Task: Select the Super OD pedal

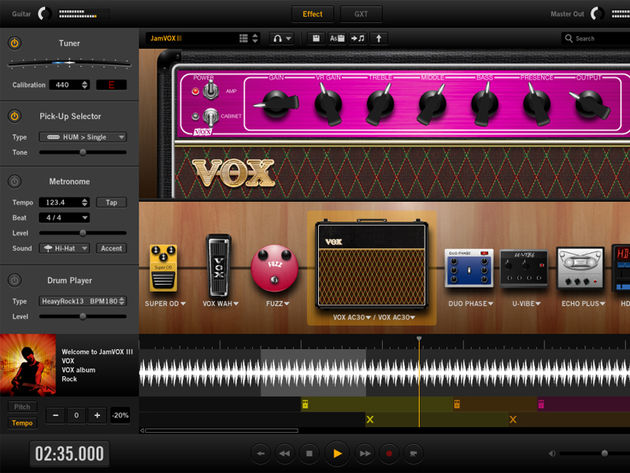Action: click(163, 268)
